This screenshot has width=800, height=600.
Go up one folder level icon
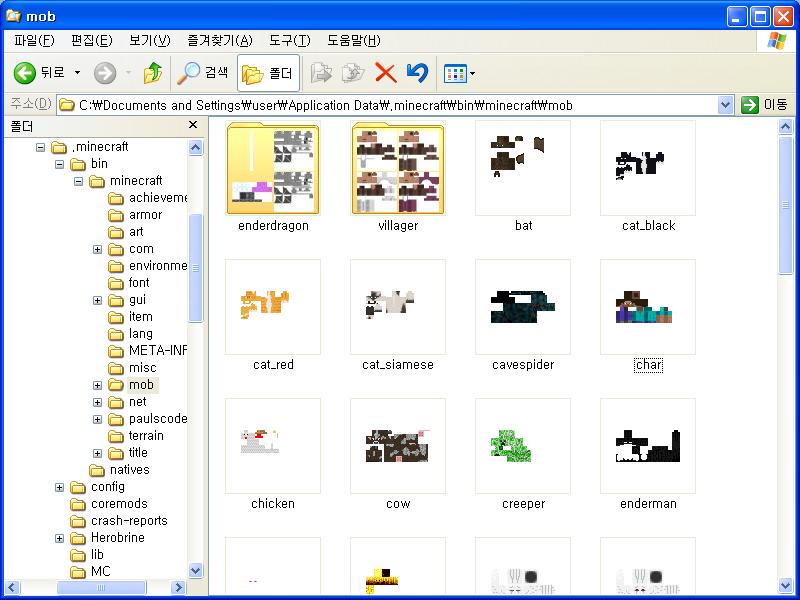click(x=153, y=73)
